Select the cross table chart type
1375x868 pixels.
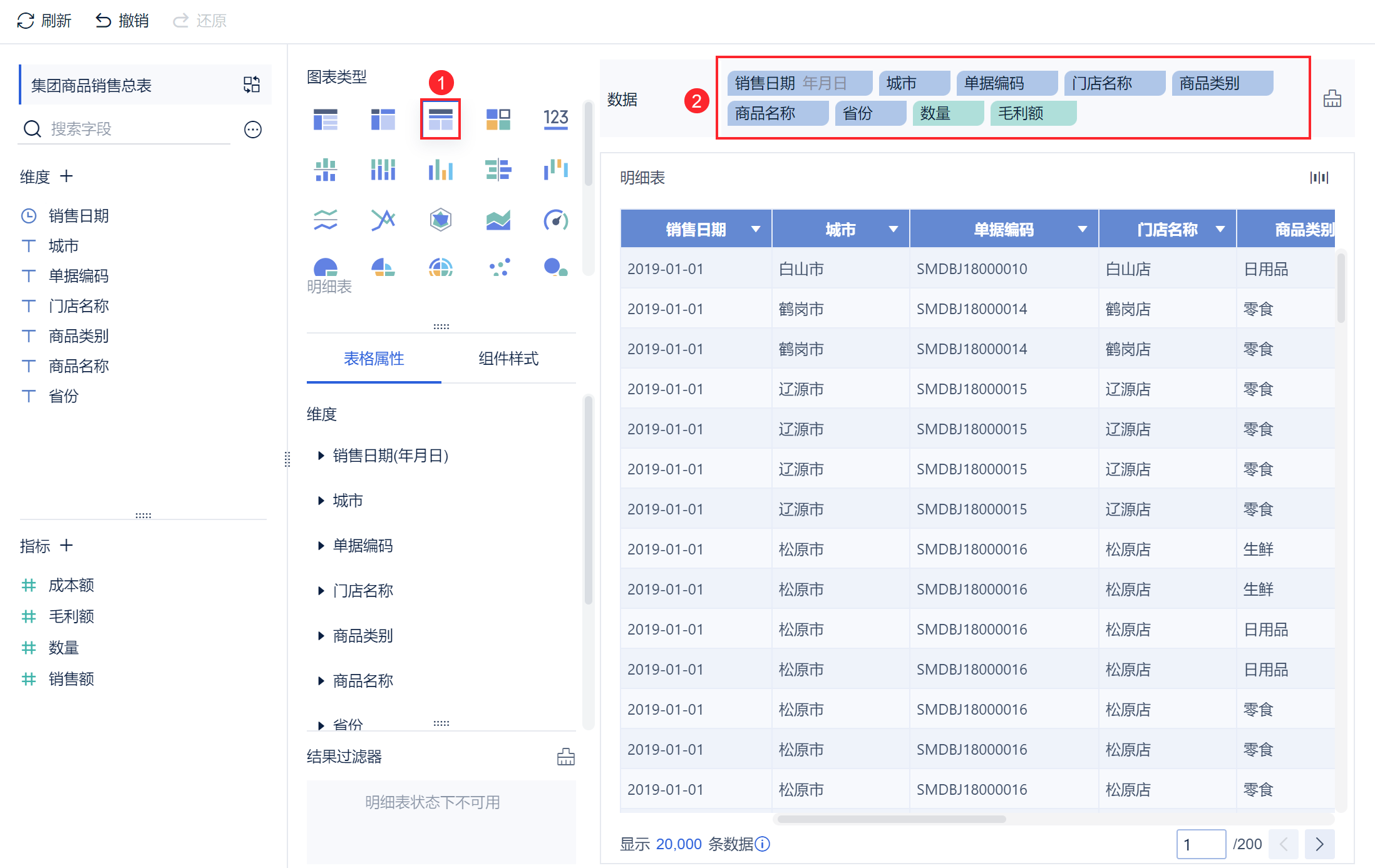[x=383, y=118]
